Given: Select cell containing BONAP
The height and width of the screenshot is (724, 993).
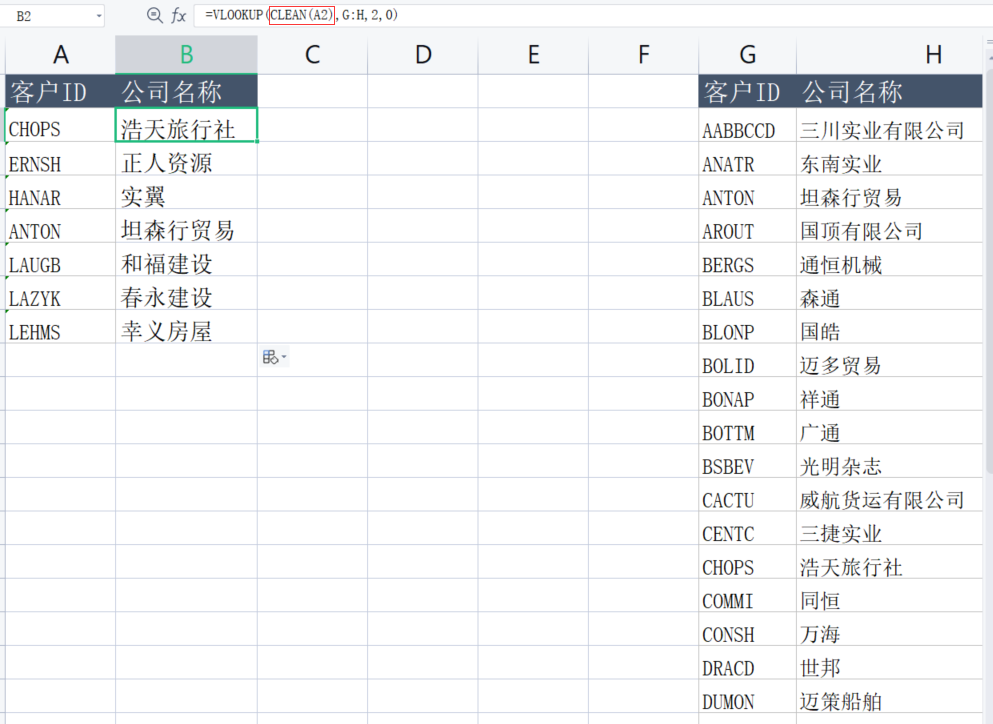Looking at the screenshot, I should click(x=747, y=393).
